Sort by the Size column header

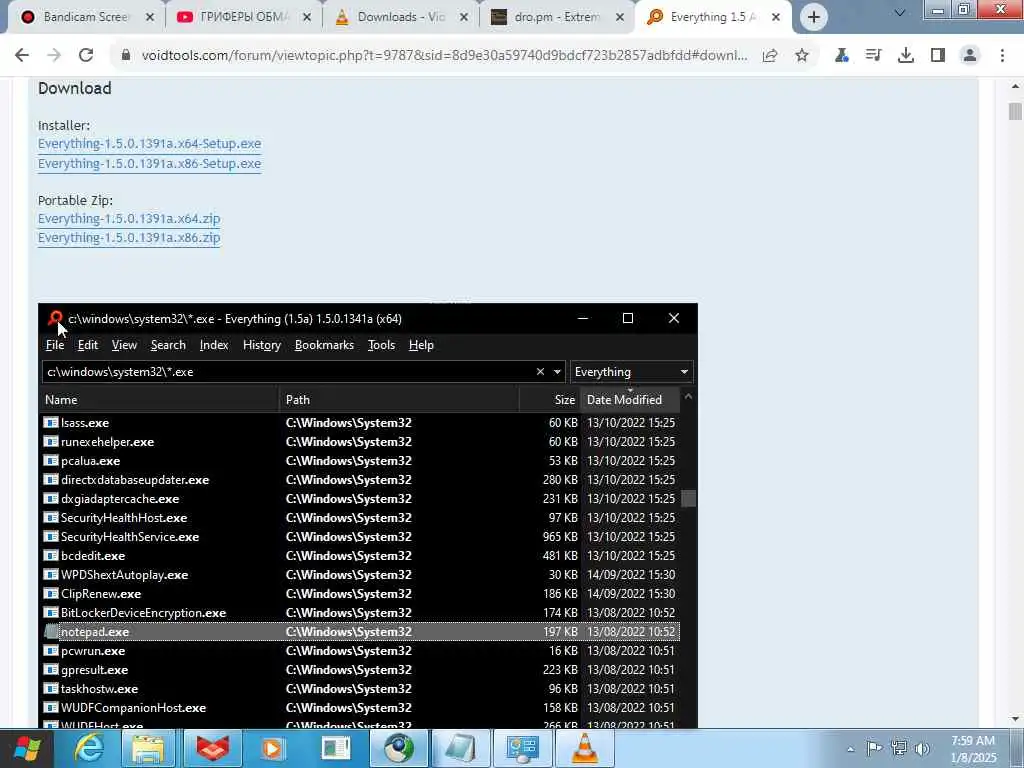click(x=549, y=400)
